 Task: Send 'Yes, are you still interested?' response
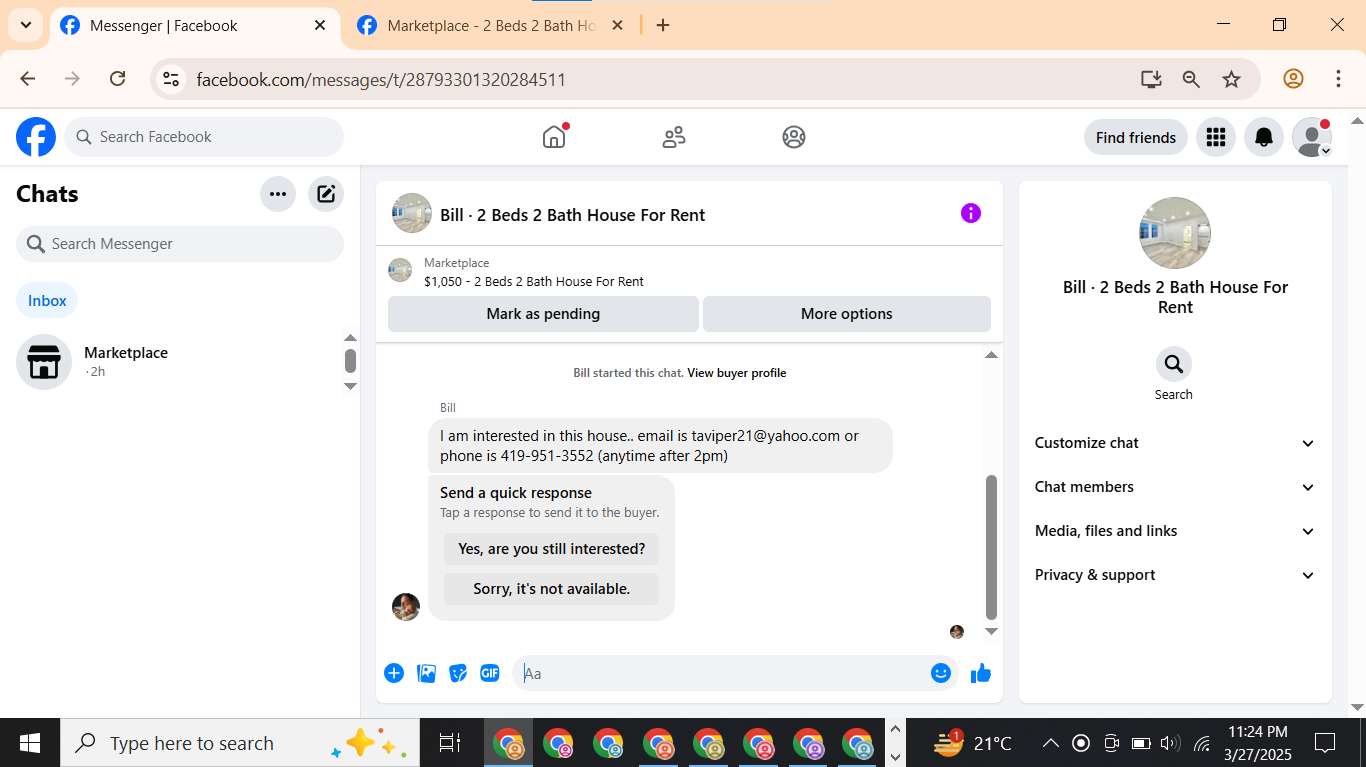click(551, 549)
